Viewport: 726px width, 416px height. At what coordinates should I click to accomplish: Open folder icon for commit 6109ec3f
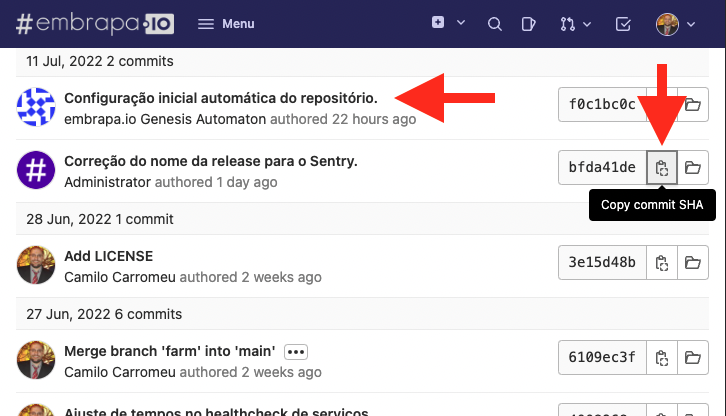(692, 357)
